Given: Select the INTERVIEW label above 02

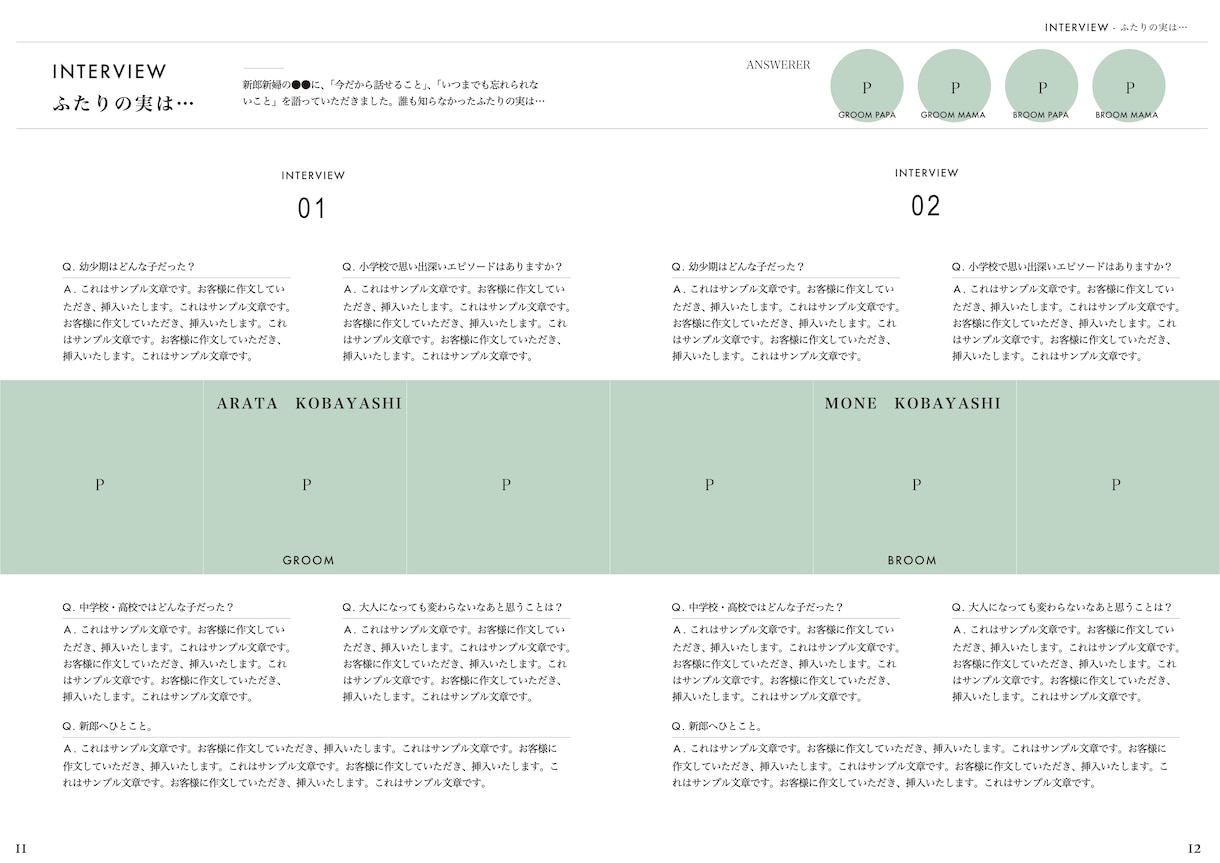Looking at the screenshot, I should point(926,173).
